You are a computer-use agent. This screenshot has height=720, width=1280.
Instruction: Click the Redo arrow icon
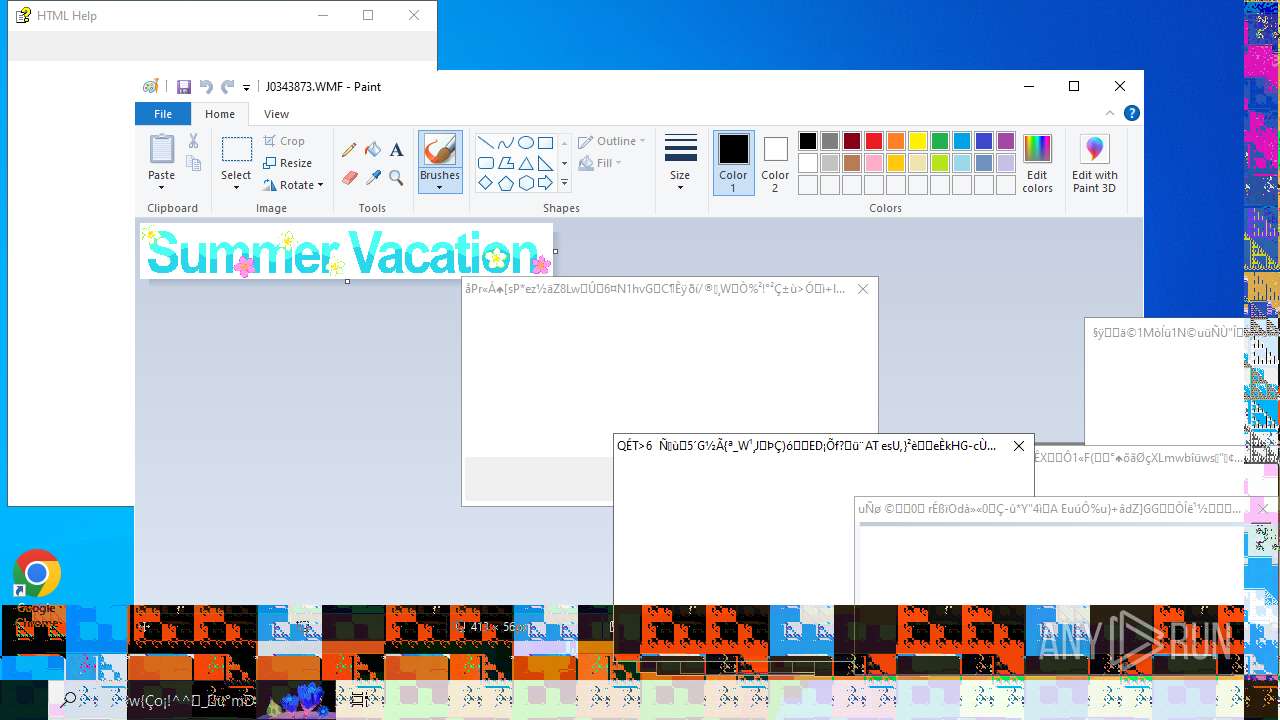pyautogui.click(x=228, y=87)
